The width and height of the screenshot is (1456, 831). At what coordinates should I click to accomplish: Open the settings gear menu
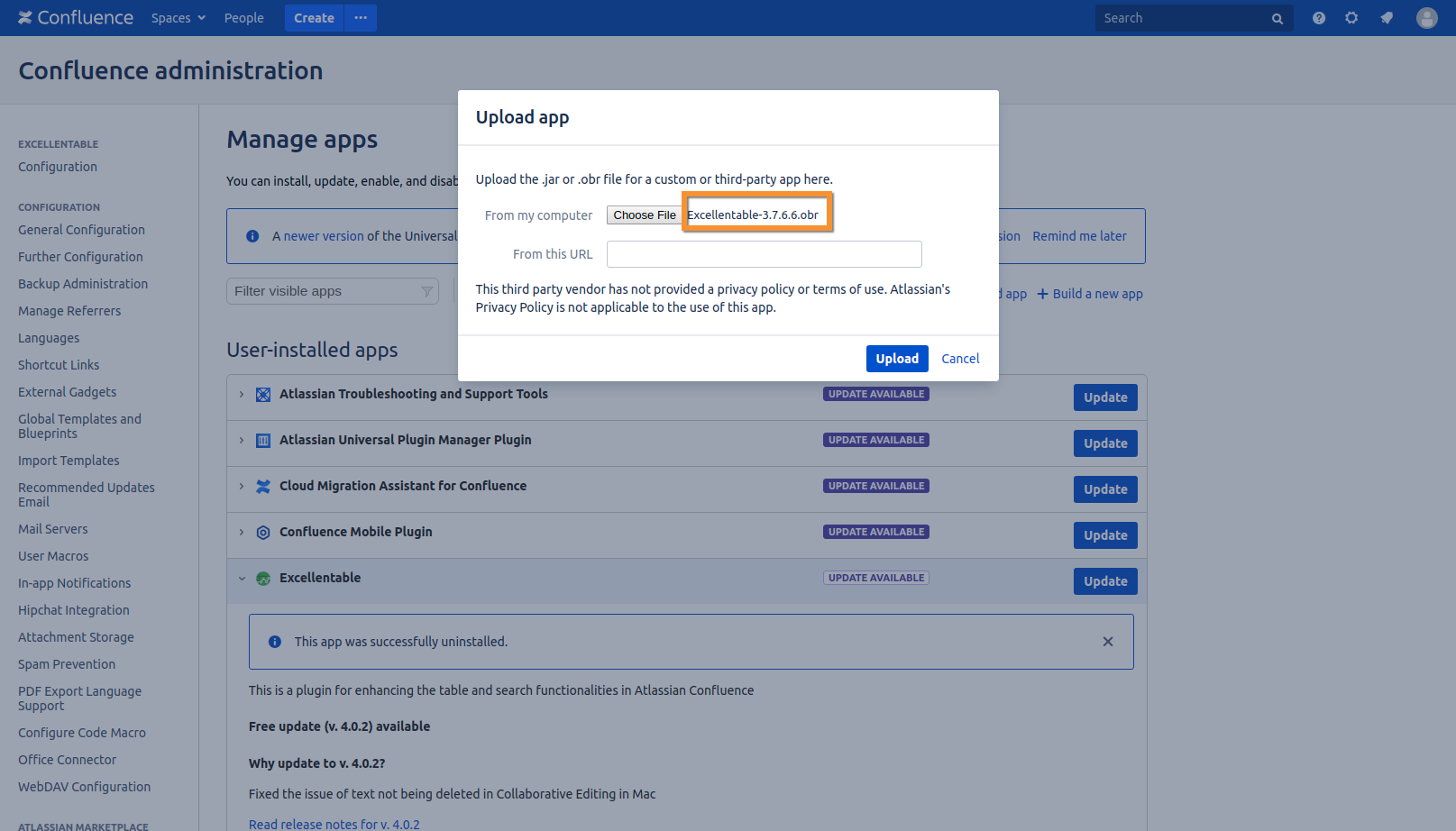tap(1351, 18)
